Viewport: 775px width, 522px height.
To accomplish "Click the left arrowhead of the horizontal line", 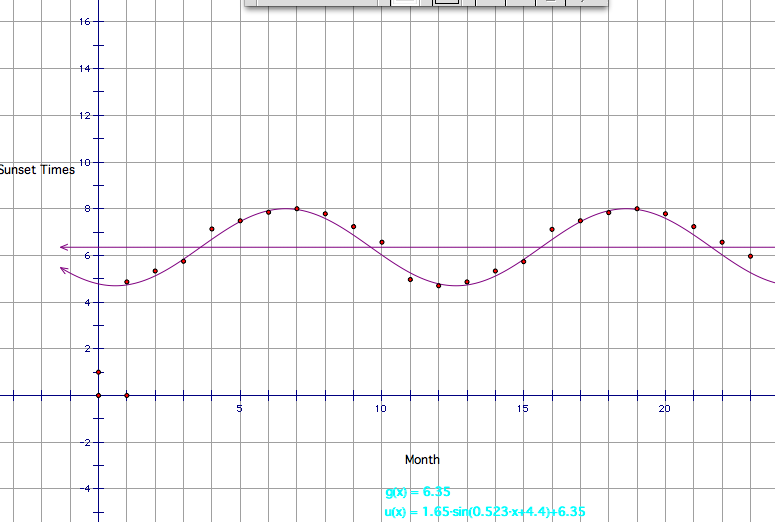I will [x=64, y=247].
